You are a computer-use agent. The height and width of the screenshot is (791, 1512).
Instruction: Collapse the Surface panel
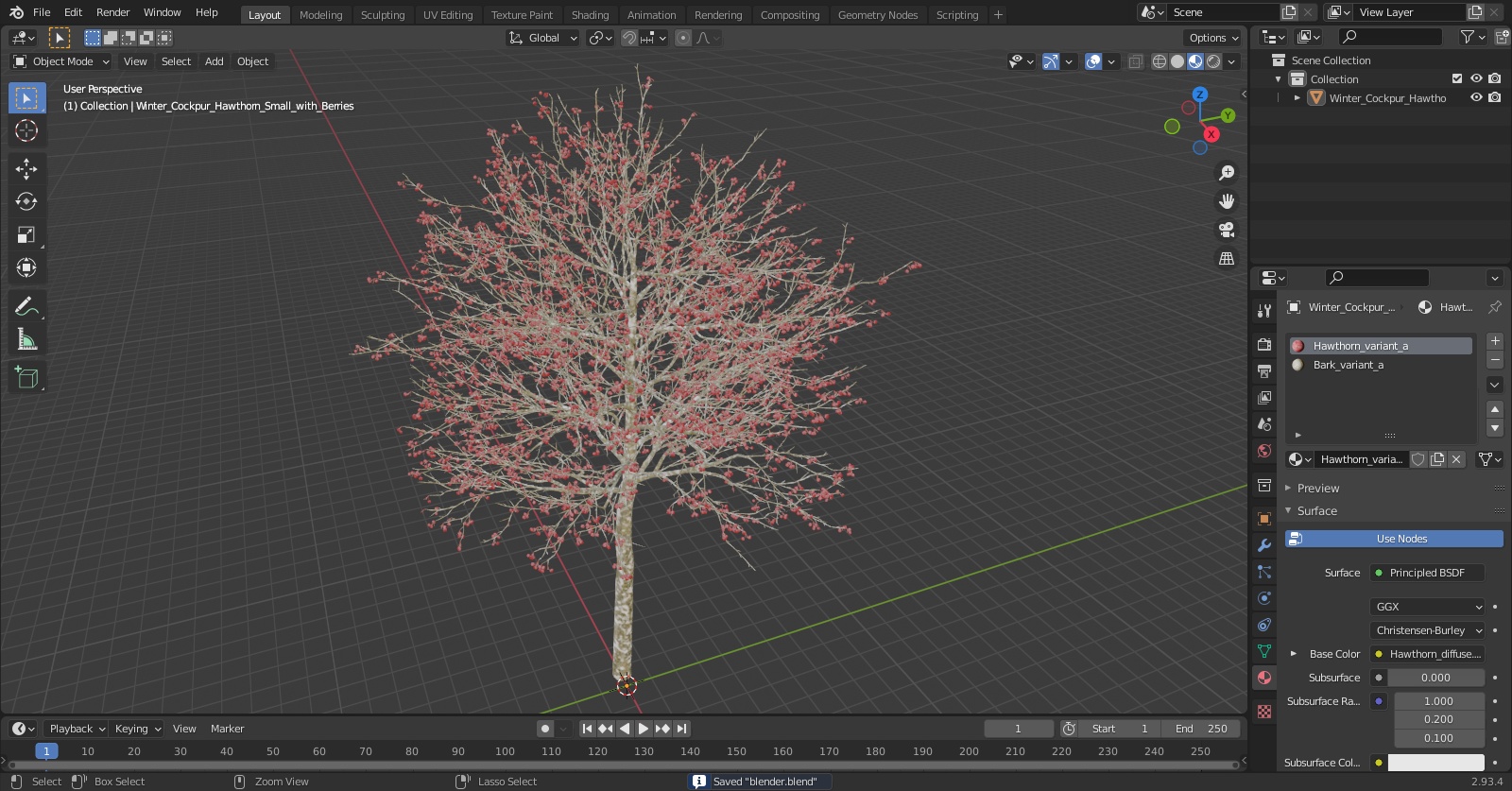1317,511
